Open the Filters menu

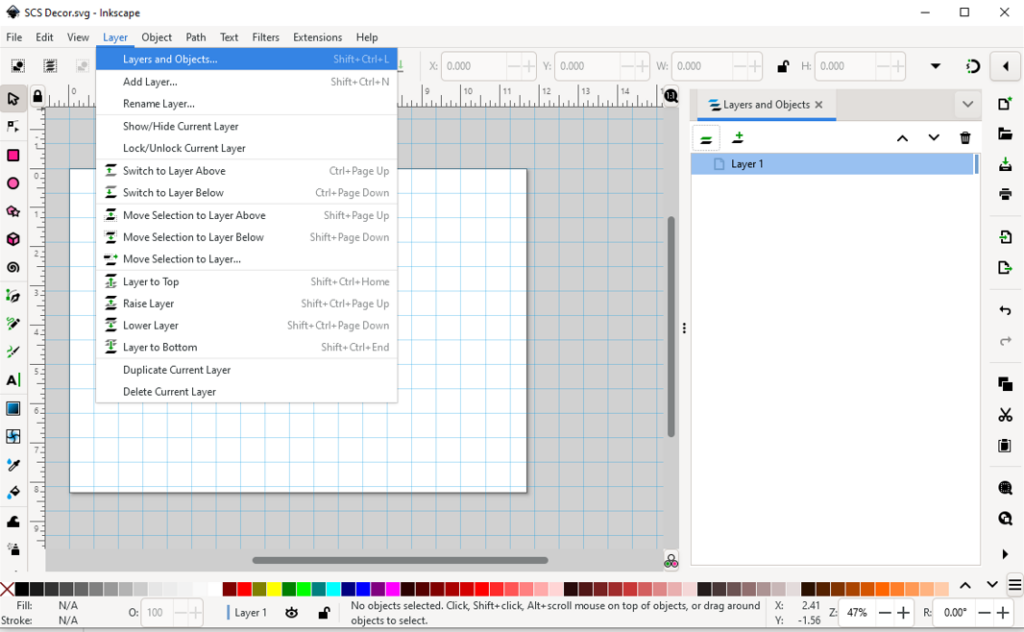tap(265, 37)
